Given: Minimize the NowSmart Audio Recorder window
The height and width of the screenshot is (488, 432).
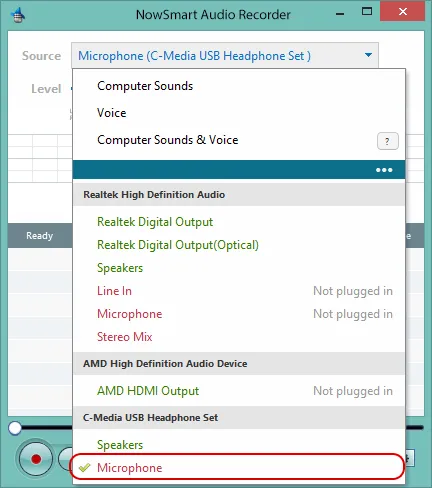Looking at the screenshot, I should pos(340,14).
